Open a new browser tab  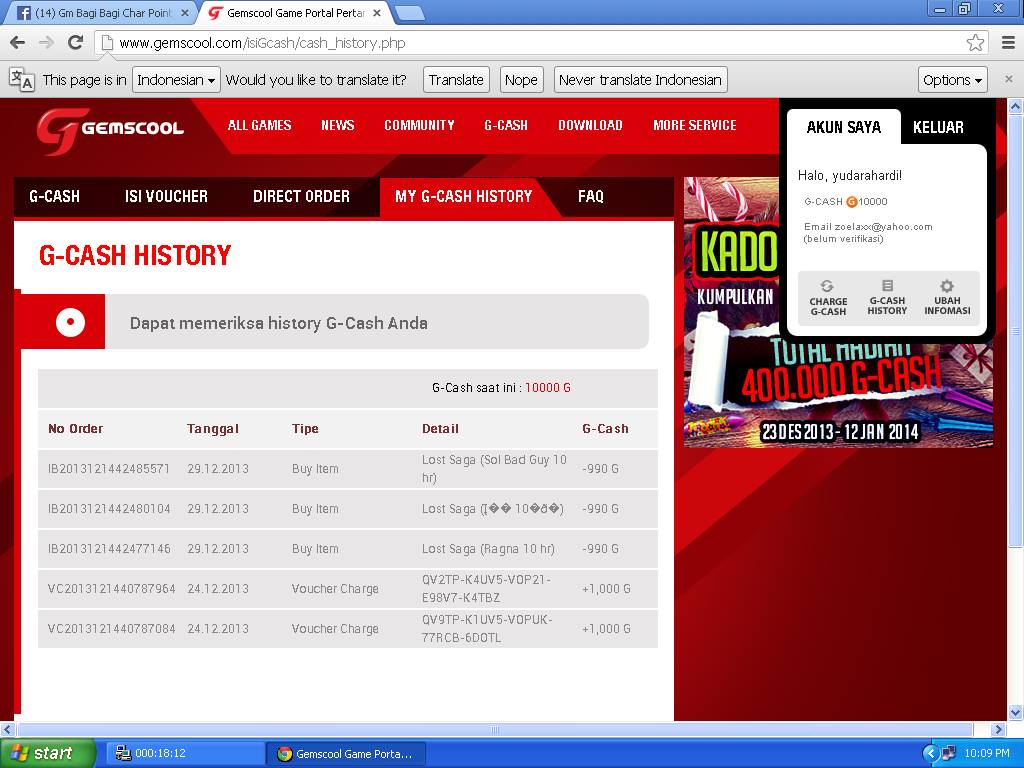pos(410,13)
